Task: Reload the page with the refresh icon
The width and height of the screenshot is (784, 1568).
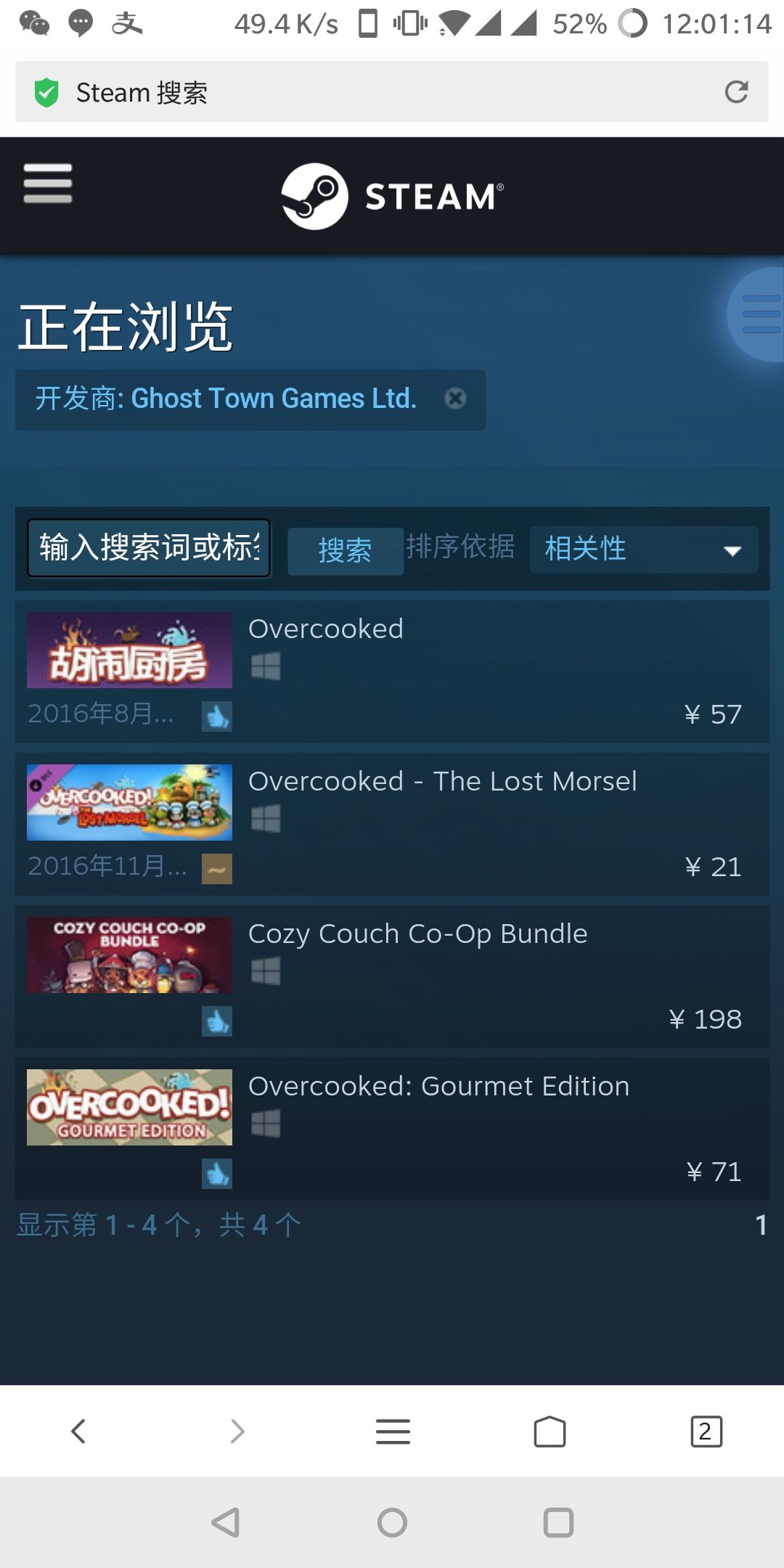Action: click(736, 91)
